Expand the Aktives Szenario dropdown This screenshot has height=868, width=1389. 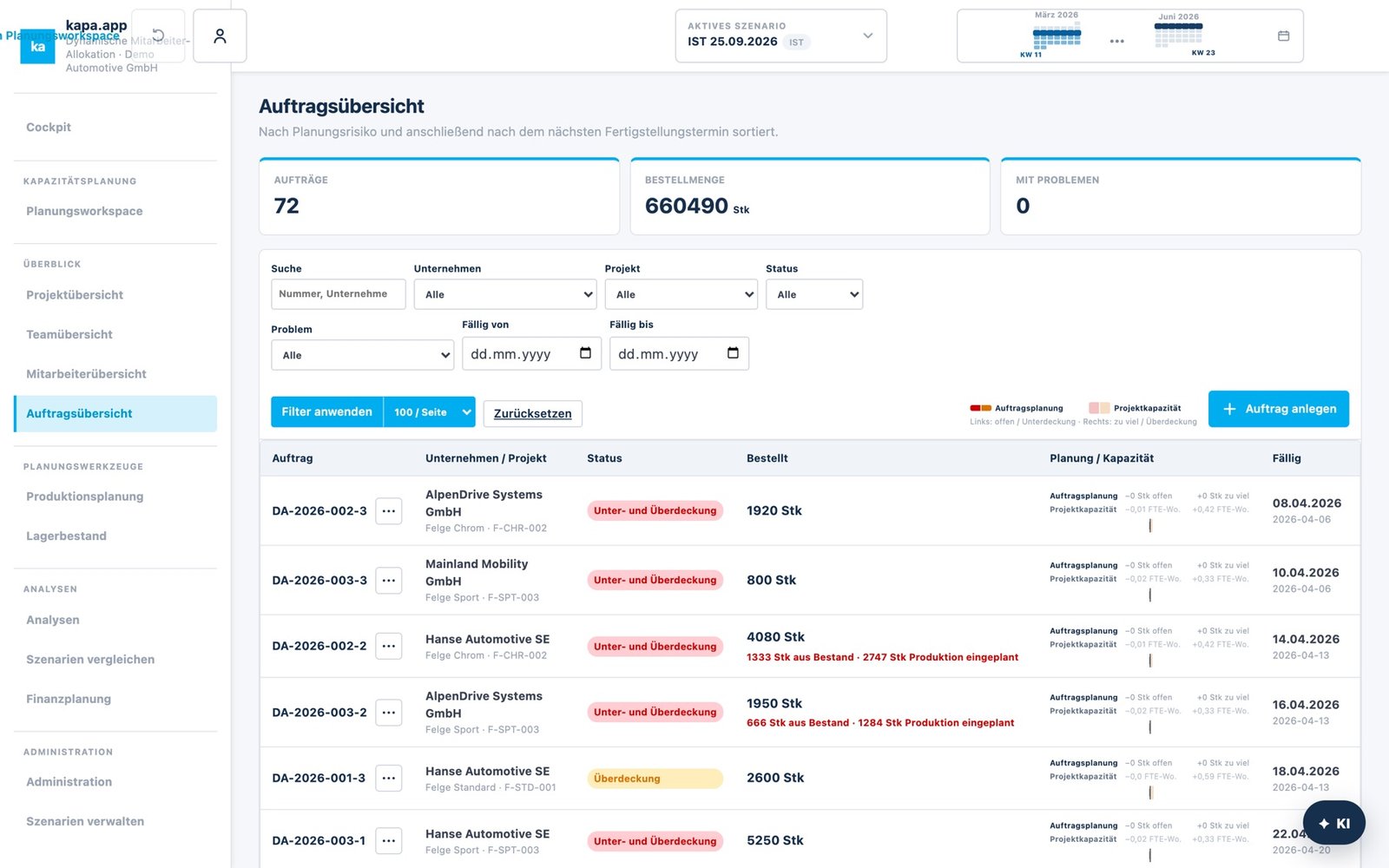(x=781, y=36)
